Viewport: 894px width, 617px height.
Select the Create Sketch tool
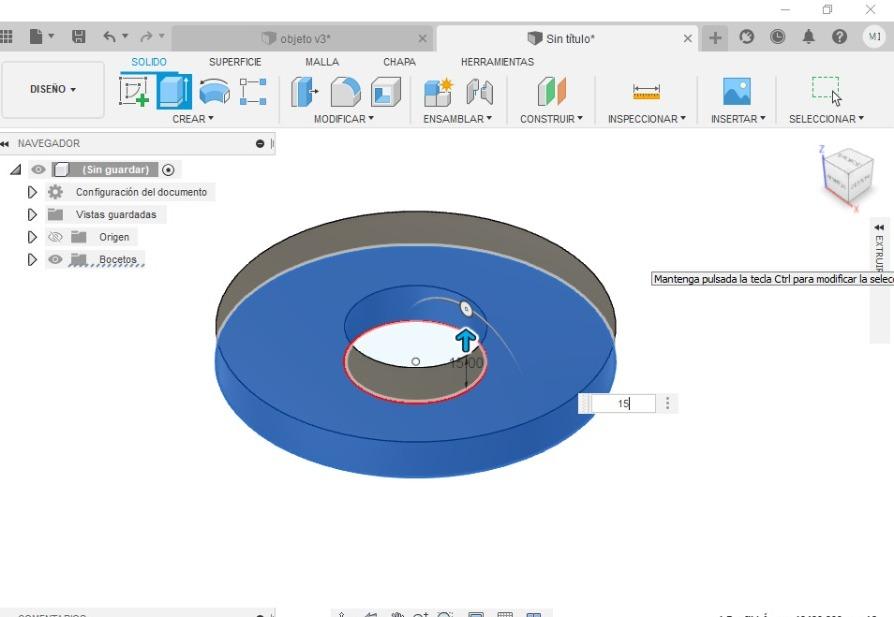click(134, 91)
